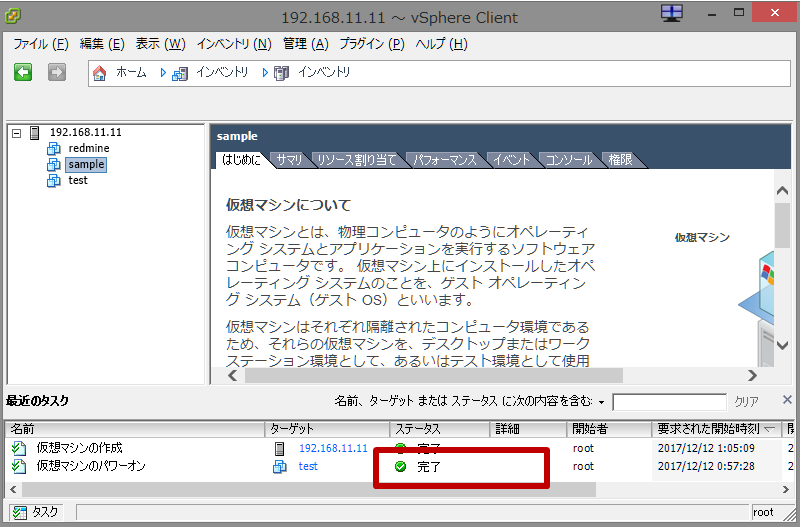Click the test target link
This screenshot has width=804, height=527.
[308, 467]
